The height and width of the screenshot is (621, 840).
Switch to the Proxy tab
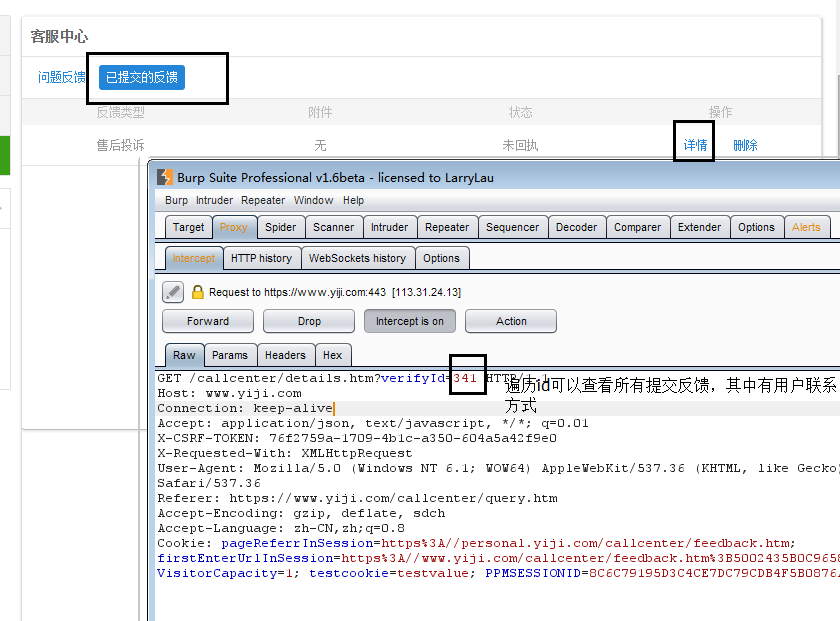tap(234, 227)
